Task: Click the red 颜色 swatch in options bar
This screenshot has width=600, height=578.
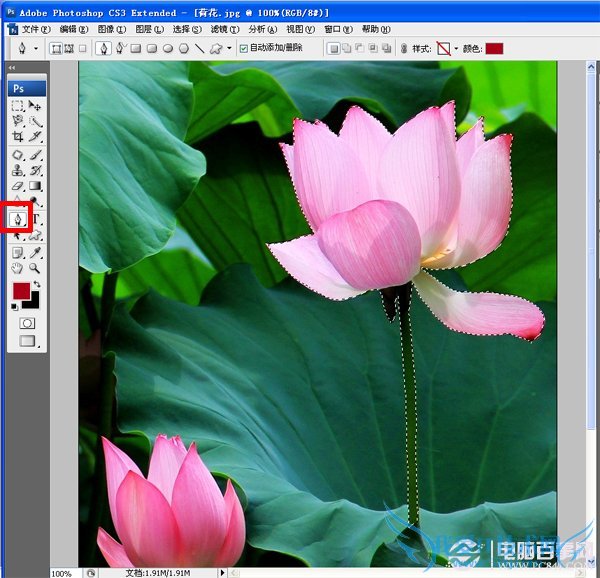Action: [494, 48]
